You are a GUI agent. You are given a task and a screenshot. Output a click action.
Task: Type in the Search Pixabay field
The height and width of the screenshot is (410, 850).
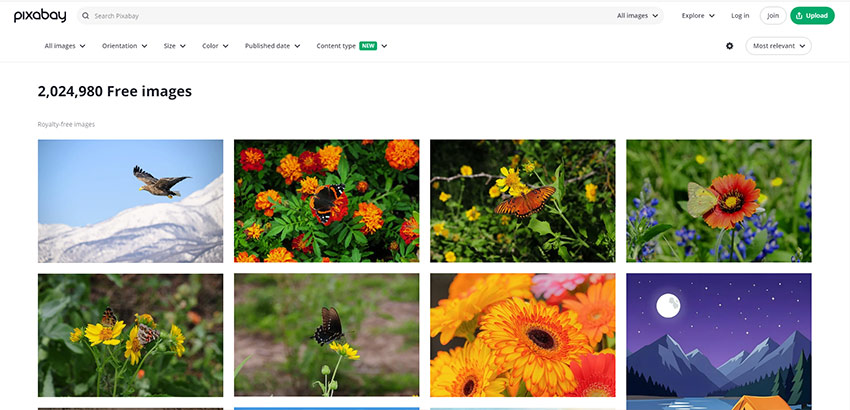pyautogui.click(x=340, y=16)
